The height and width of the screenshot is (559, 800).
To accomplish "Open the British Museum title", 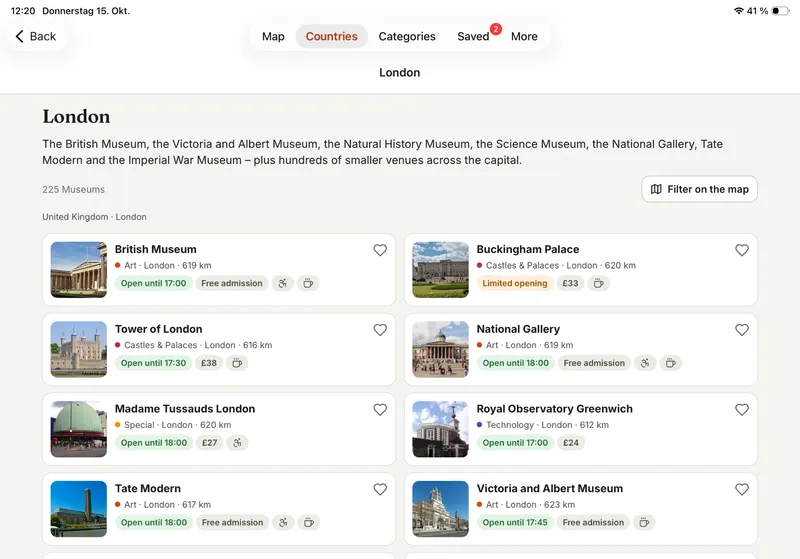I will (x=156, y=249).
